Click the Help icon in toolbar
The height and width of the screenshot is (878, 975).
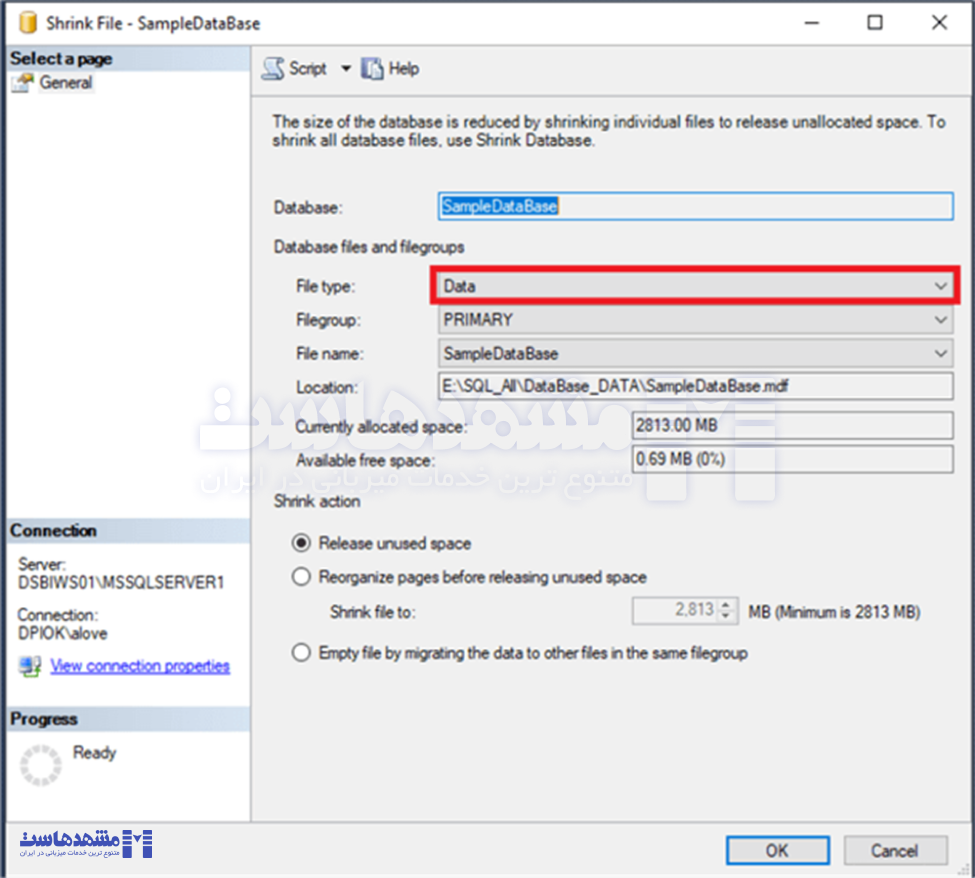[373, 69]
